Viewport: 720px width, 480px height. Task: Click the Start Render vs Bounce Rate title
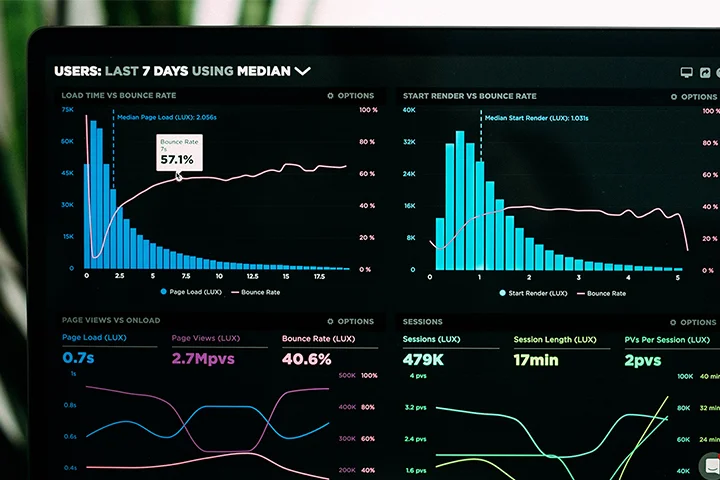[x=469, y=96]
